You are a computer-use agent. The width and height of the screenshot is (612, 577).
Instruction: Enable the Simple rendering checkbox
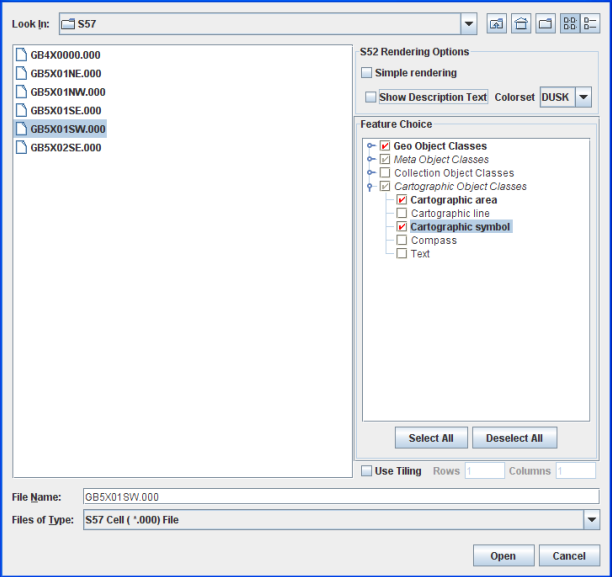[x=367, y=73]
